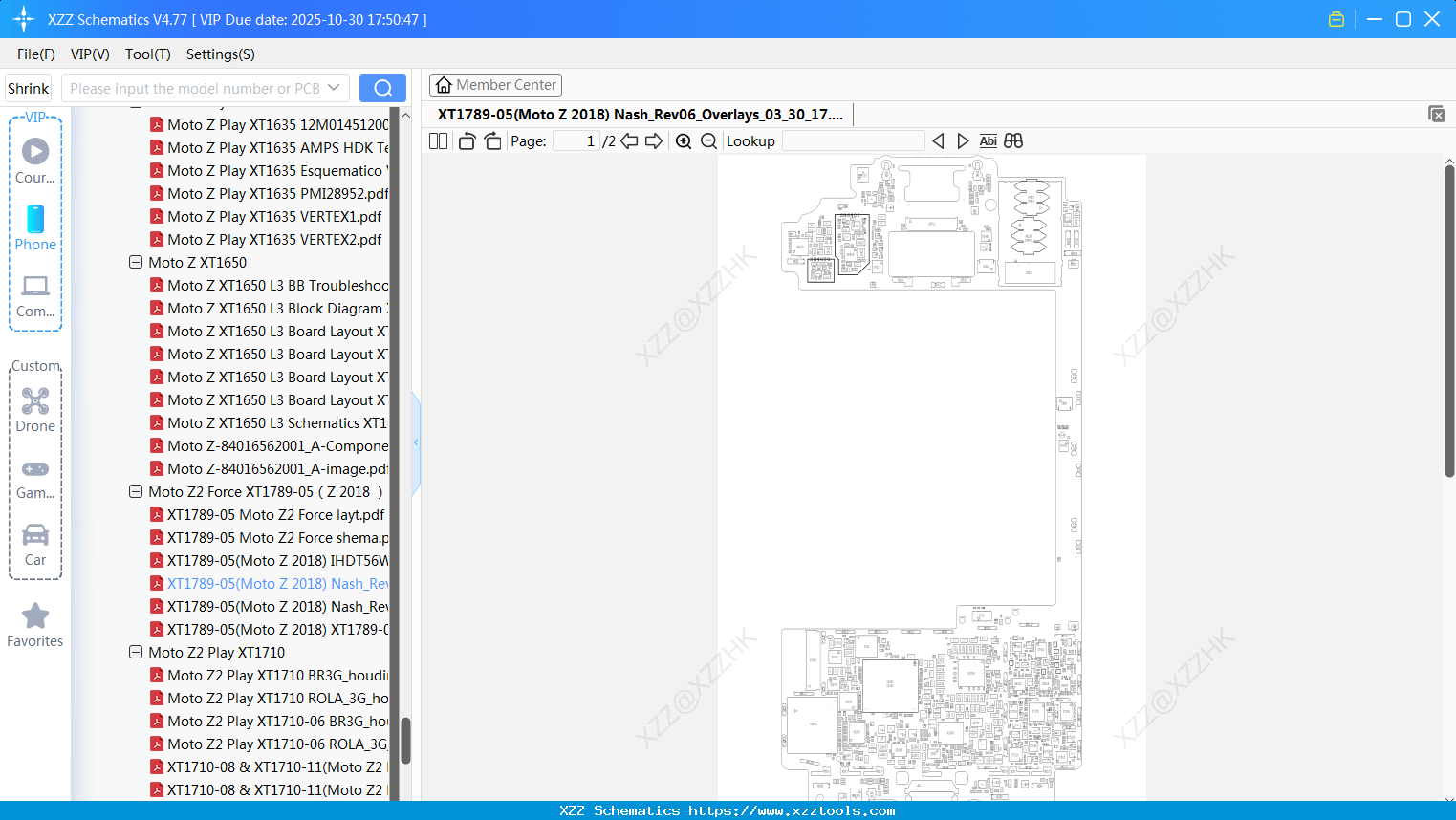Open Moto Z Play XT1635 PMI28952.pdf
Image resolution: width=1456 pixels, height=820 pixels.
click(277, 194)
